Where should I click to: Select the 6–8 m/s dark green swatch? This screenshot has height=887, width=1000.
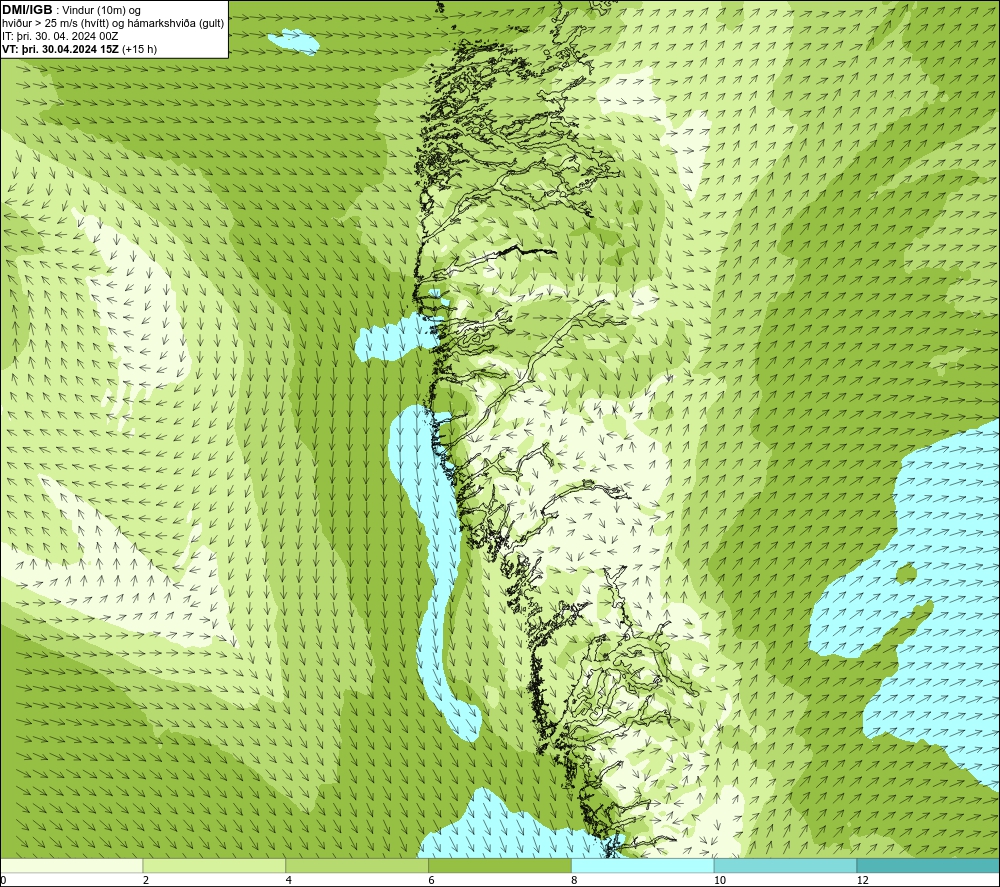[x=500, y=865]
